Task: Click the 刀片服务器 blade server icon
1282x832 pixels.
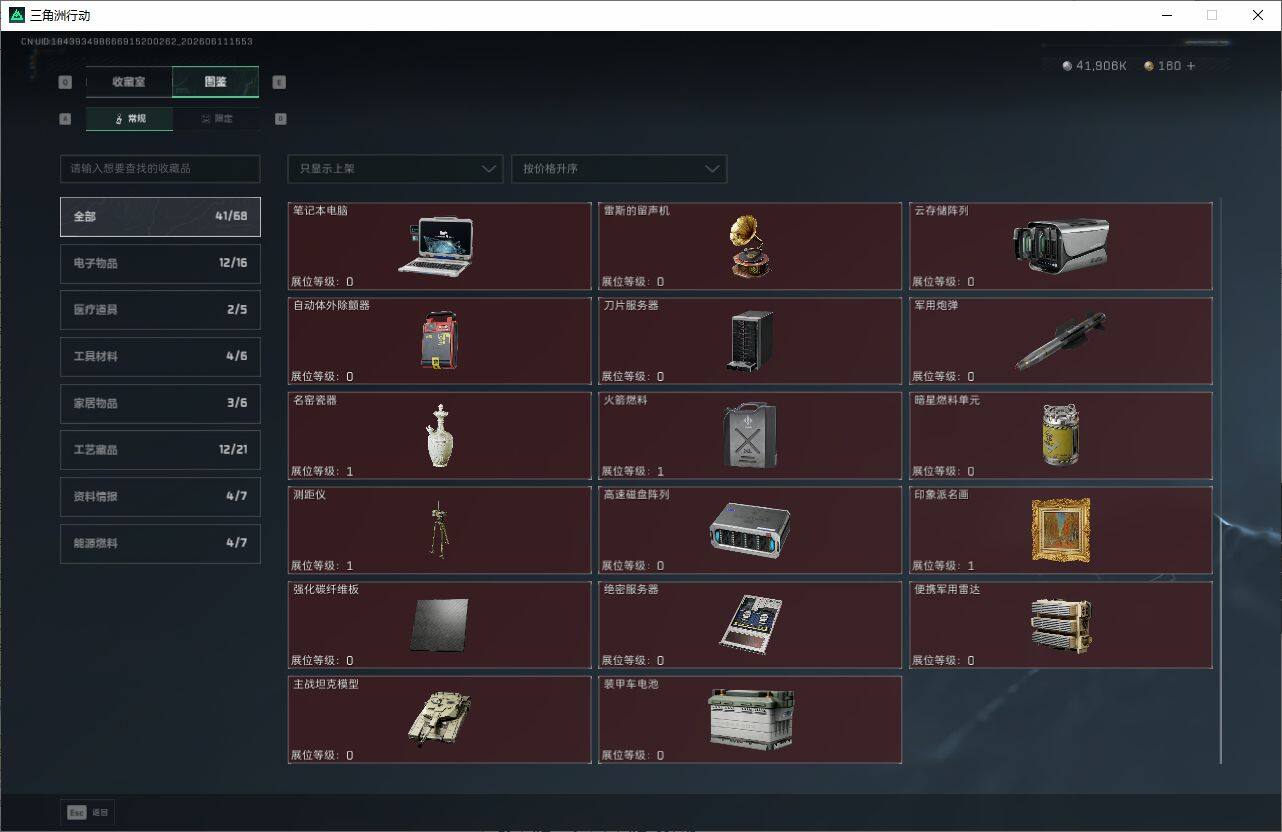Action: [x=750, y=340]
